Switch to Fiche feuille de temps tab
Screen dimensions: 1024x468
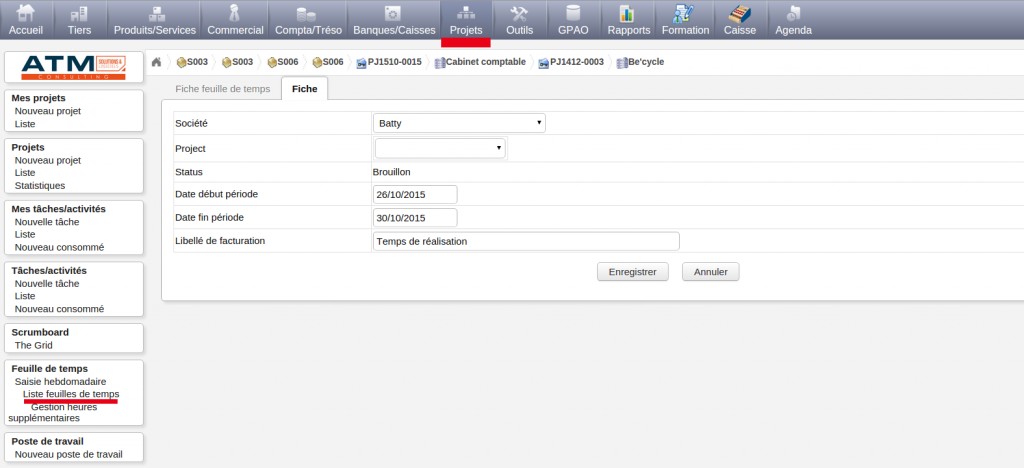tap(223, 89)
